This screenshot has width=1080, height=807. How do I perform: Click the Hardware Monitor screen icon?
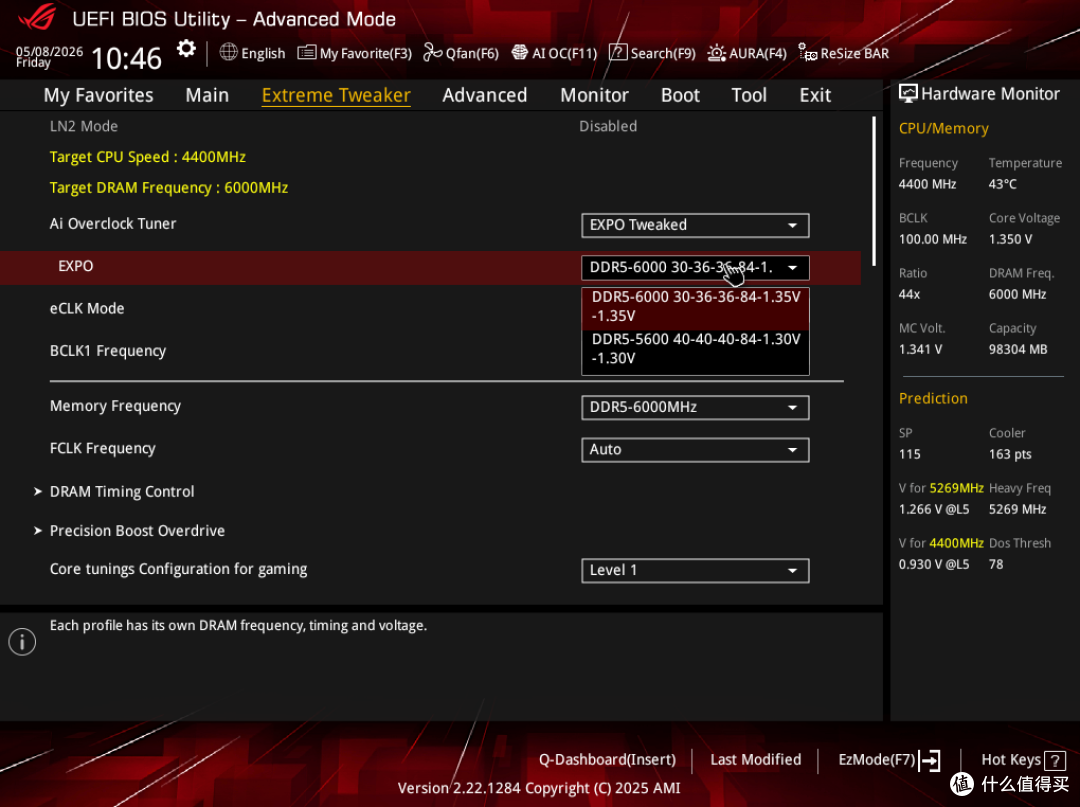coord(908,94)
